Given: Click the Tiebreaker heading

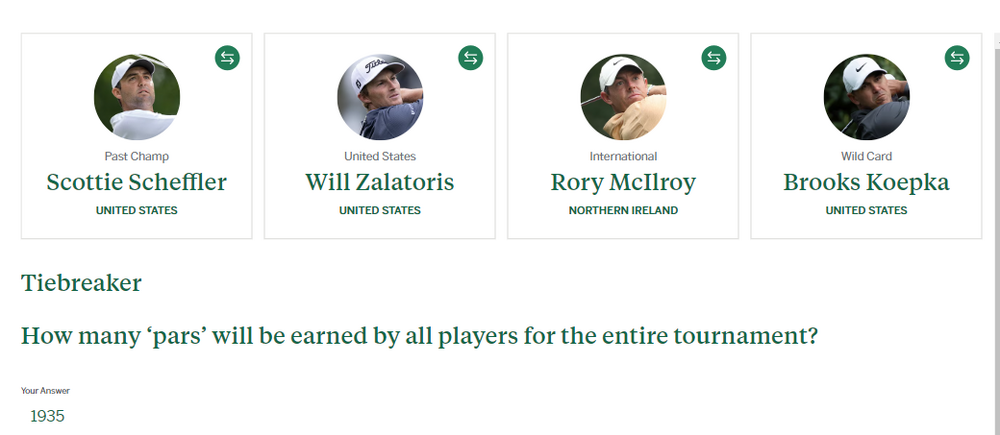Looking at the screenshot, I should pyautogui.click(x=81, y=283).
